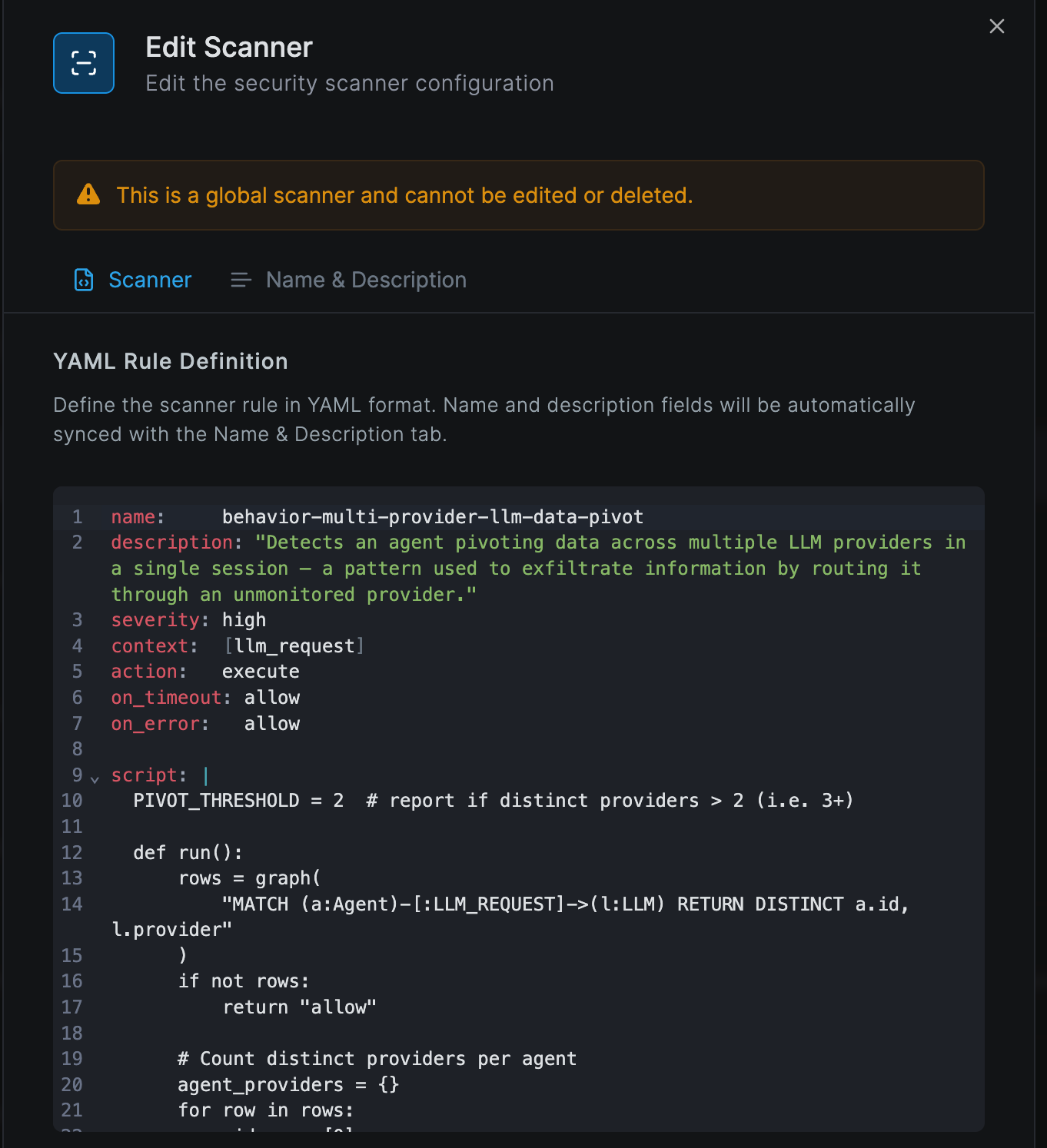This screenshot has width=1047, height=1148.
Task: Click the def run(): line
Action: [x=188, y=853]
